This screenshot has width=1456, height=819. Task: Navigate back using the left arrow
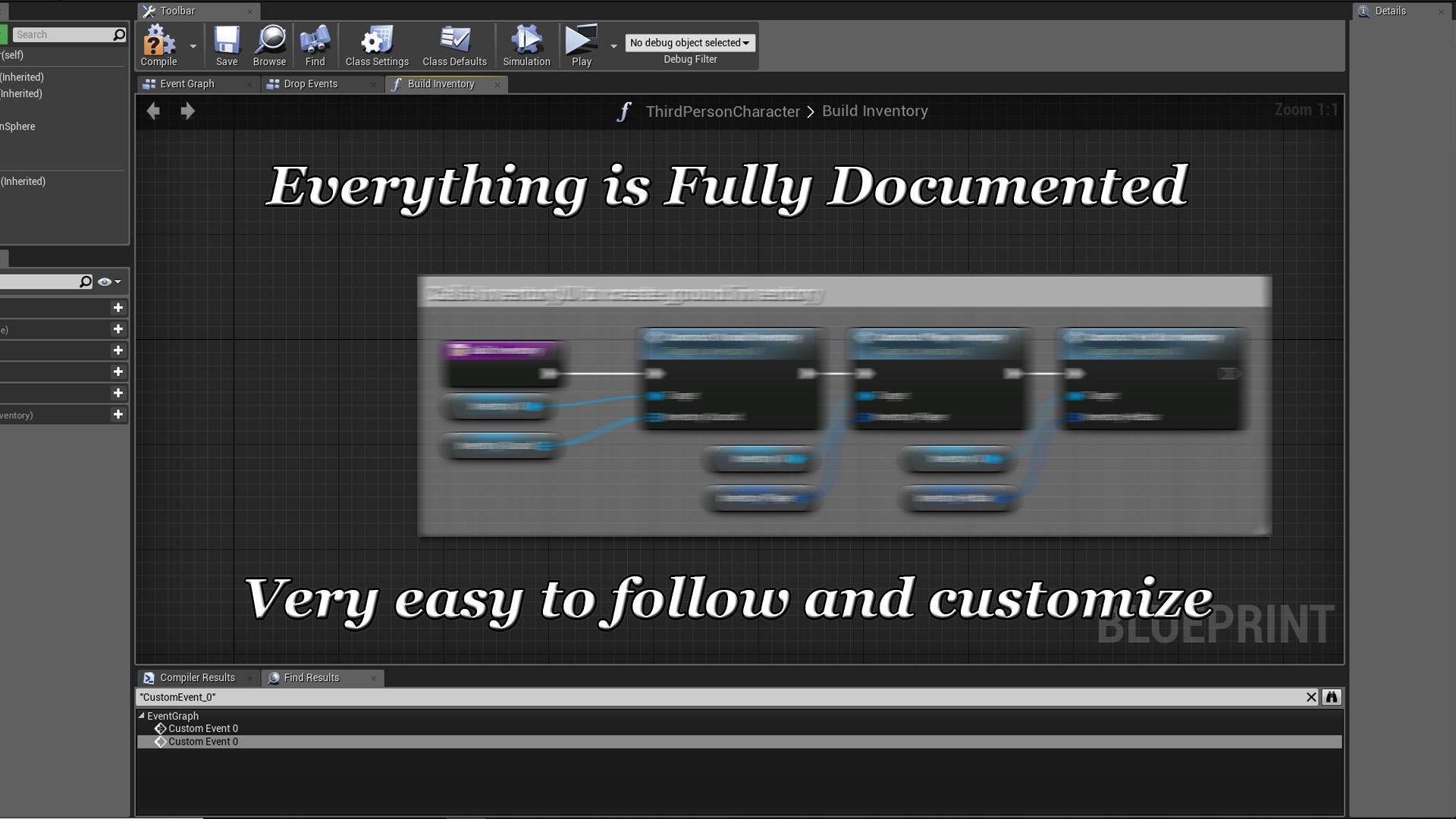pyautogui.click(x=153, y=111)
